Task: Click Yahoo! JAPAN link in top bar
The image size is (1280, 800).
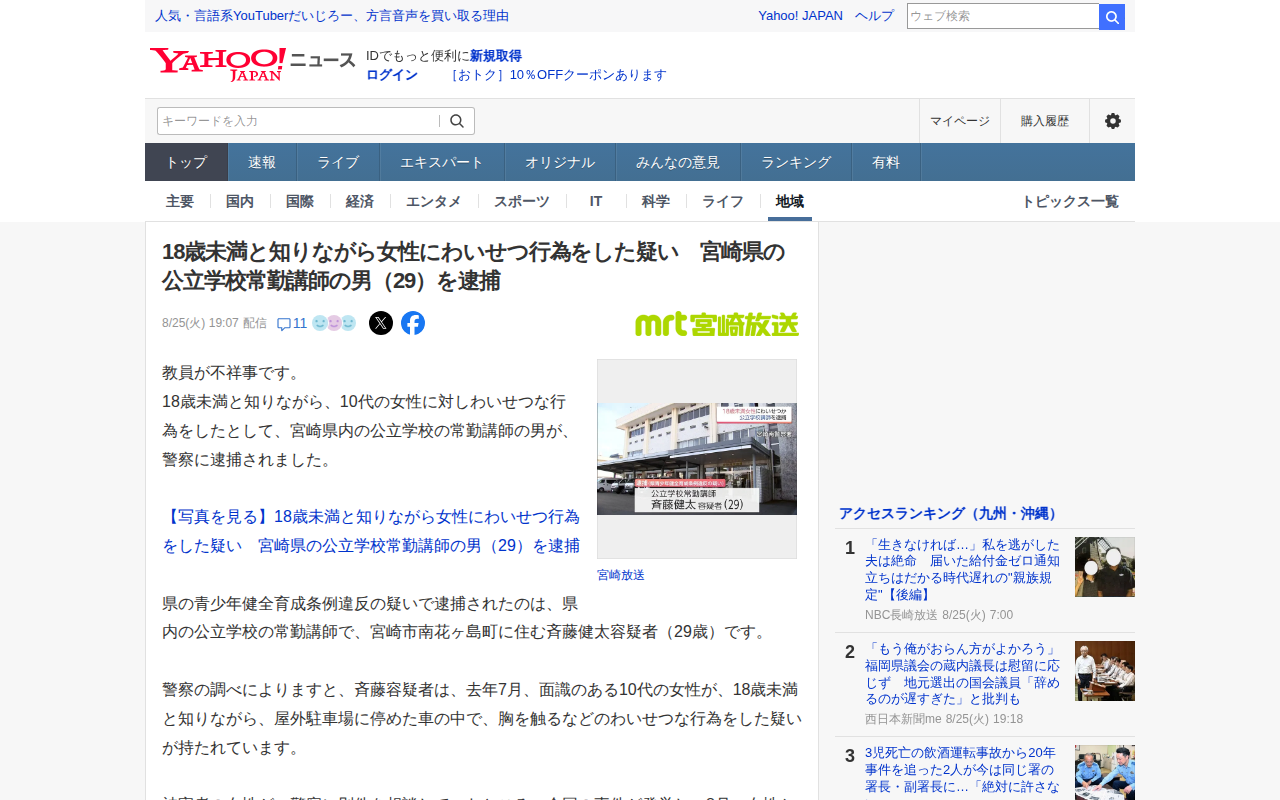Action: pos(800,16)
